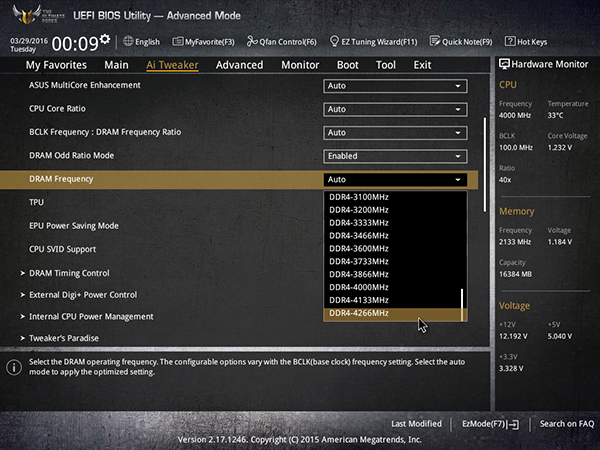600x450 pixels.
Task: Open Qfan Control(F6)
Action: [x=282, y=42]
